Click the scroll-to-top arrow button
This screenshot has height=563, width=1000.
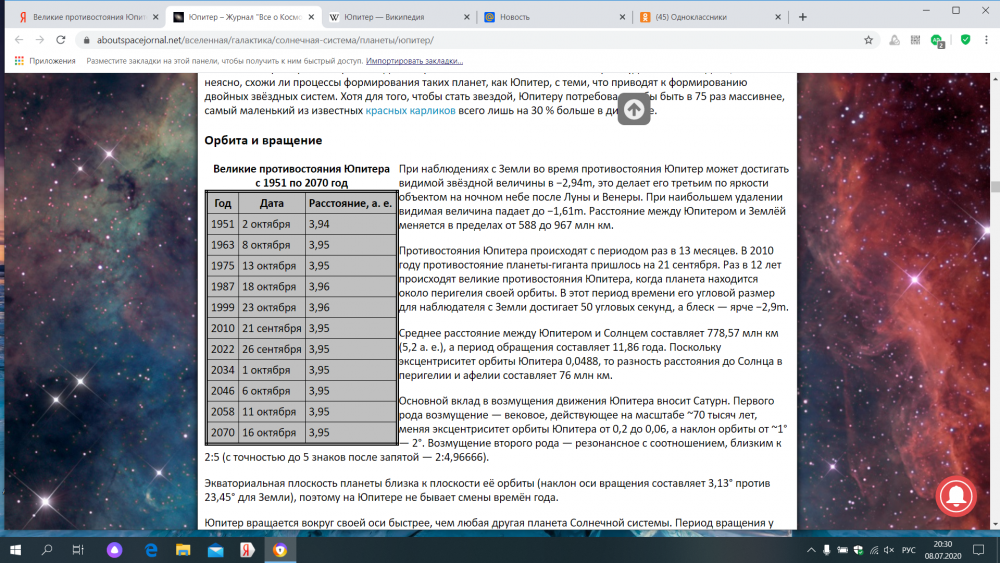coord(634,109)
